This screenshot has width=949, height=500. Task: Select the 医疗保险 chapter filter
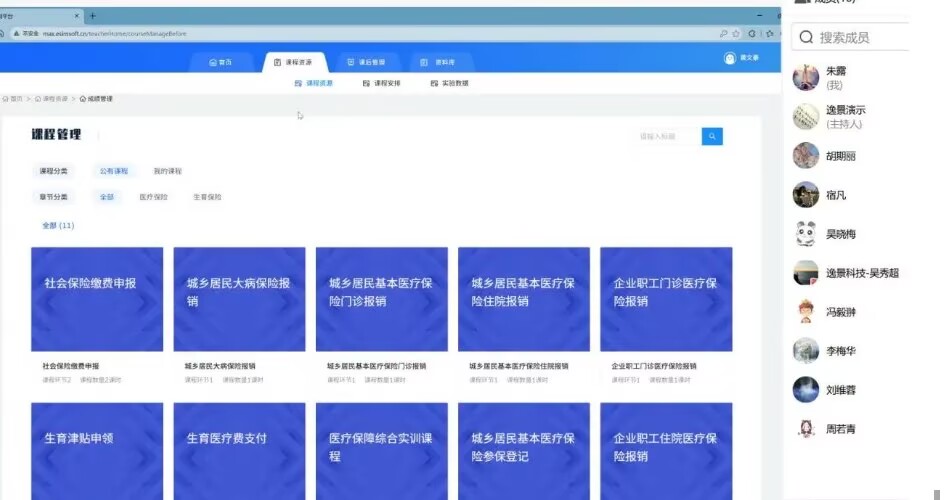click(x=153, y=197)
